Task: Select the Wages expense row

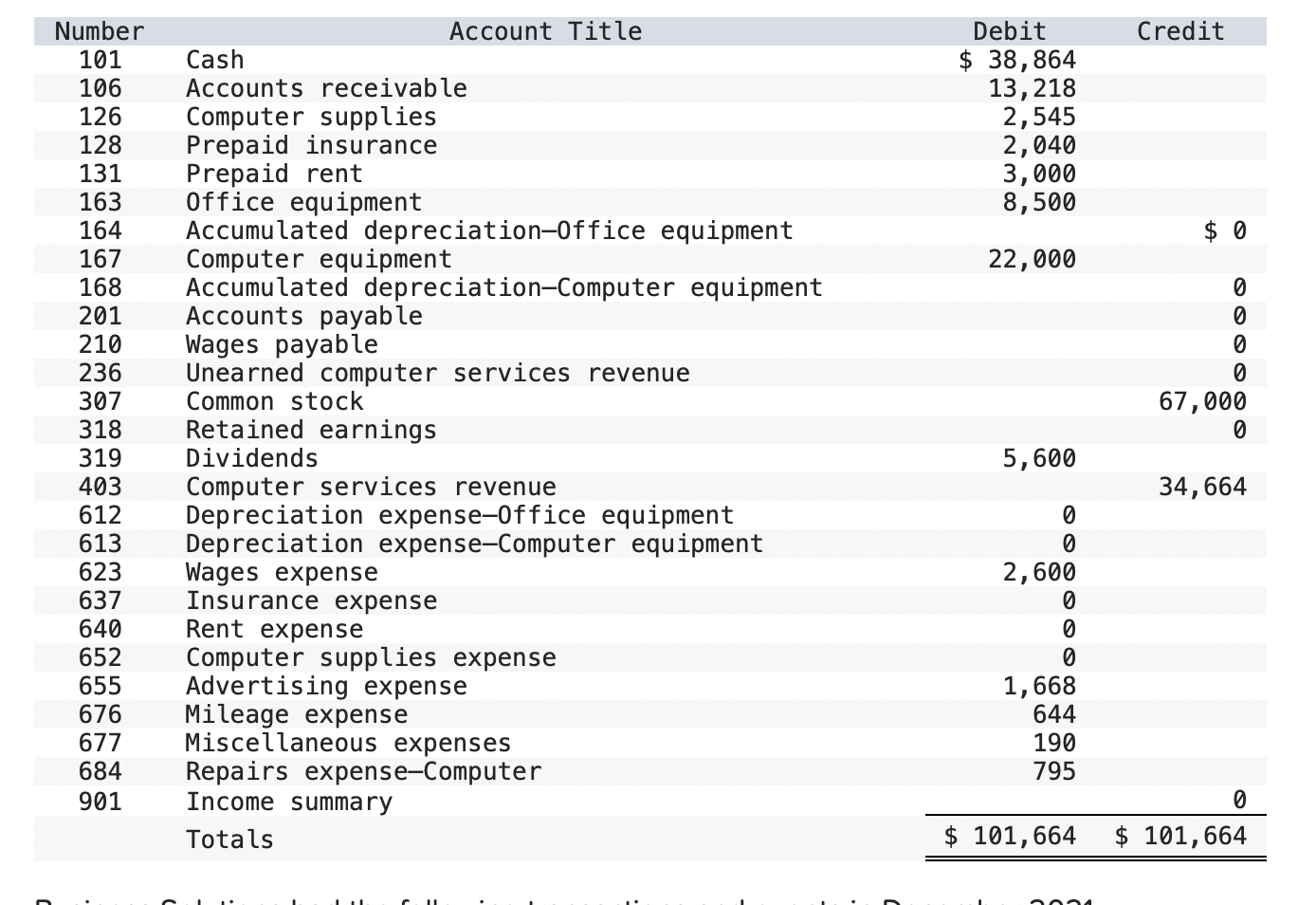Action: coord(282,572)
